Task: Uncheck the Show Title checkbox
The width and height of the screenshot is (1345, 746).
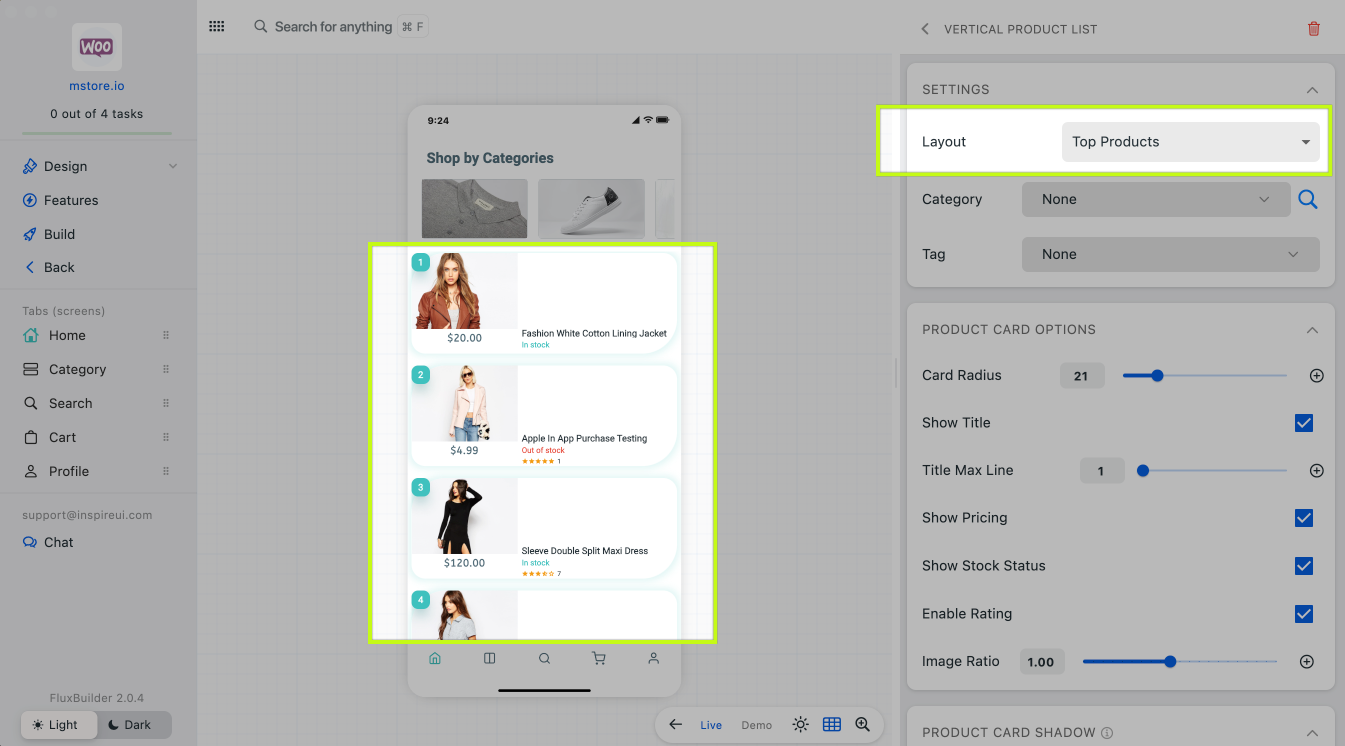Action: pyautogui.click(x=1303, y=423)
